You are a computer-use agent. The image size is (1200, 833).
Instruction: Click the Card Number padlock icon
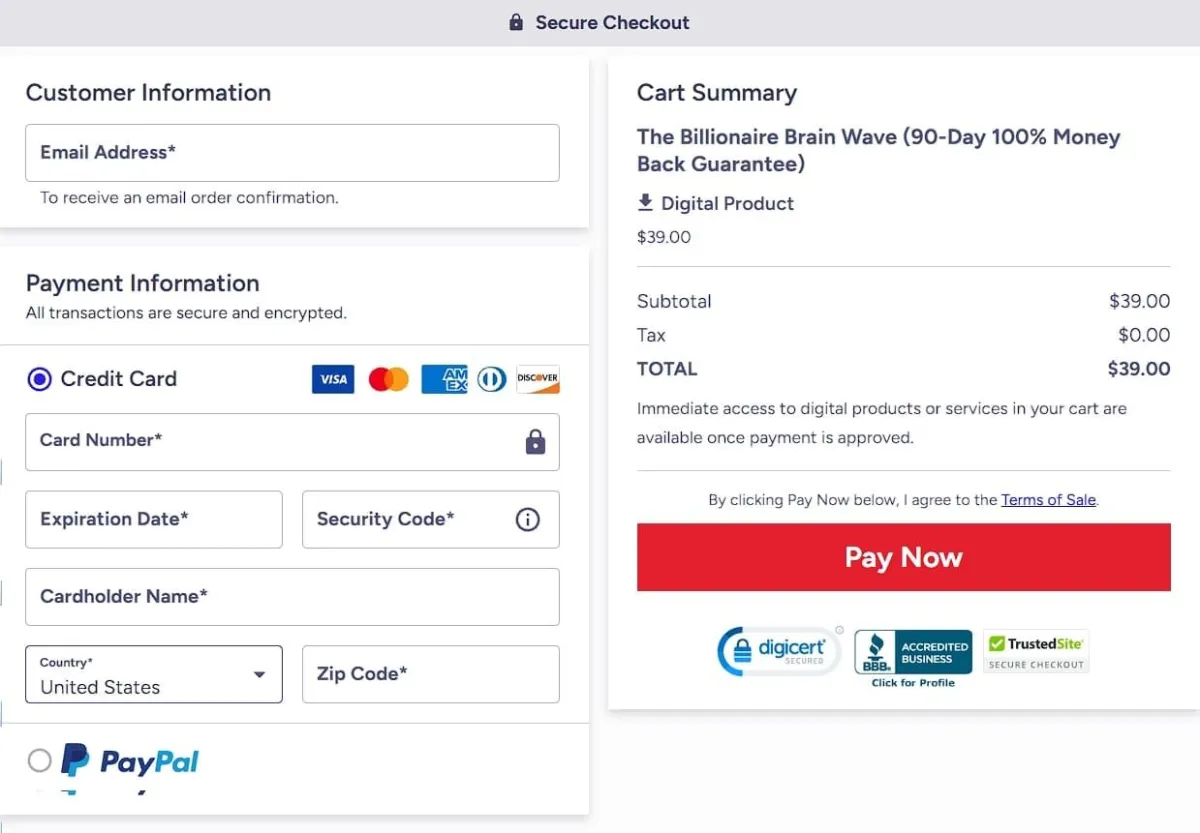536,441
